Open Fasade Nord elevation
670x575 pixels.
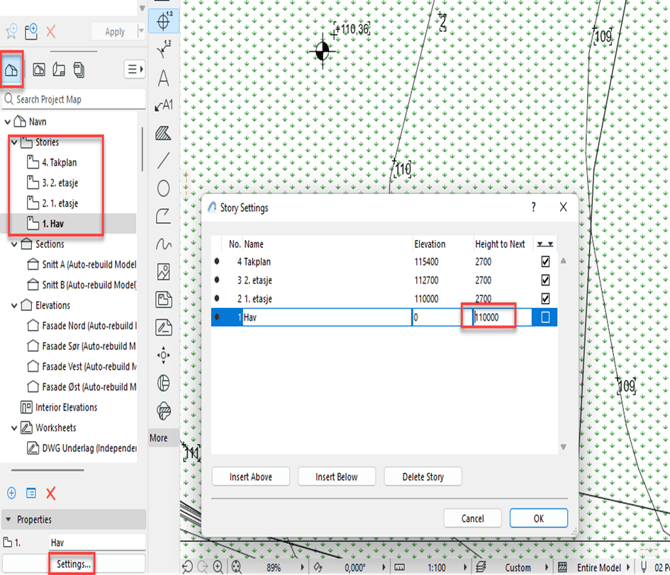click(x=85, y=325)
